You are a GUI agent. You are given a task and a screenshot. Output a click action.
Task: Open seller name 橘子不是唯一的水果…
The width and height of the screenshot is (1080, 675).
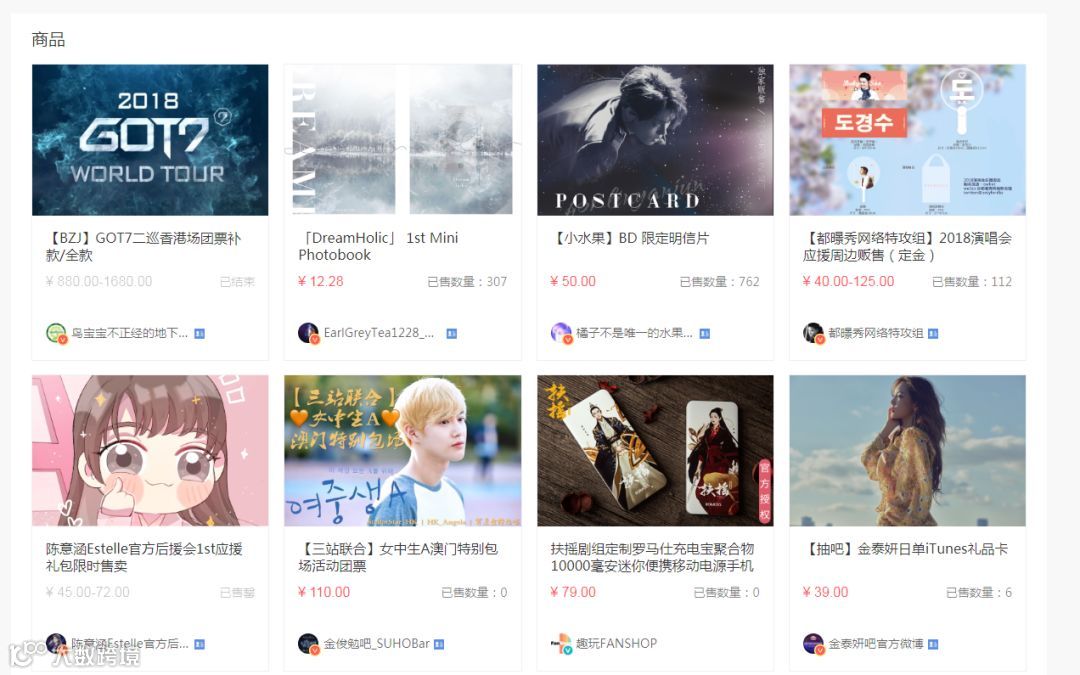tap(634, 333)
